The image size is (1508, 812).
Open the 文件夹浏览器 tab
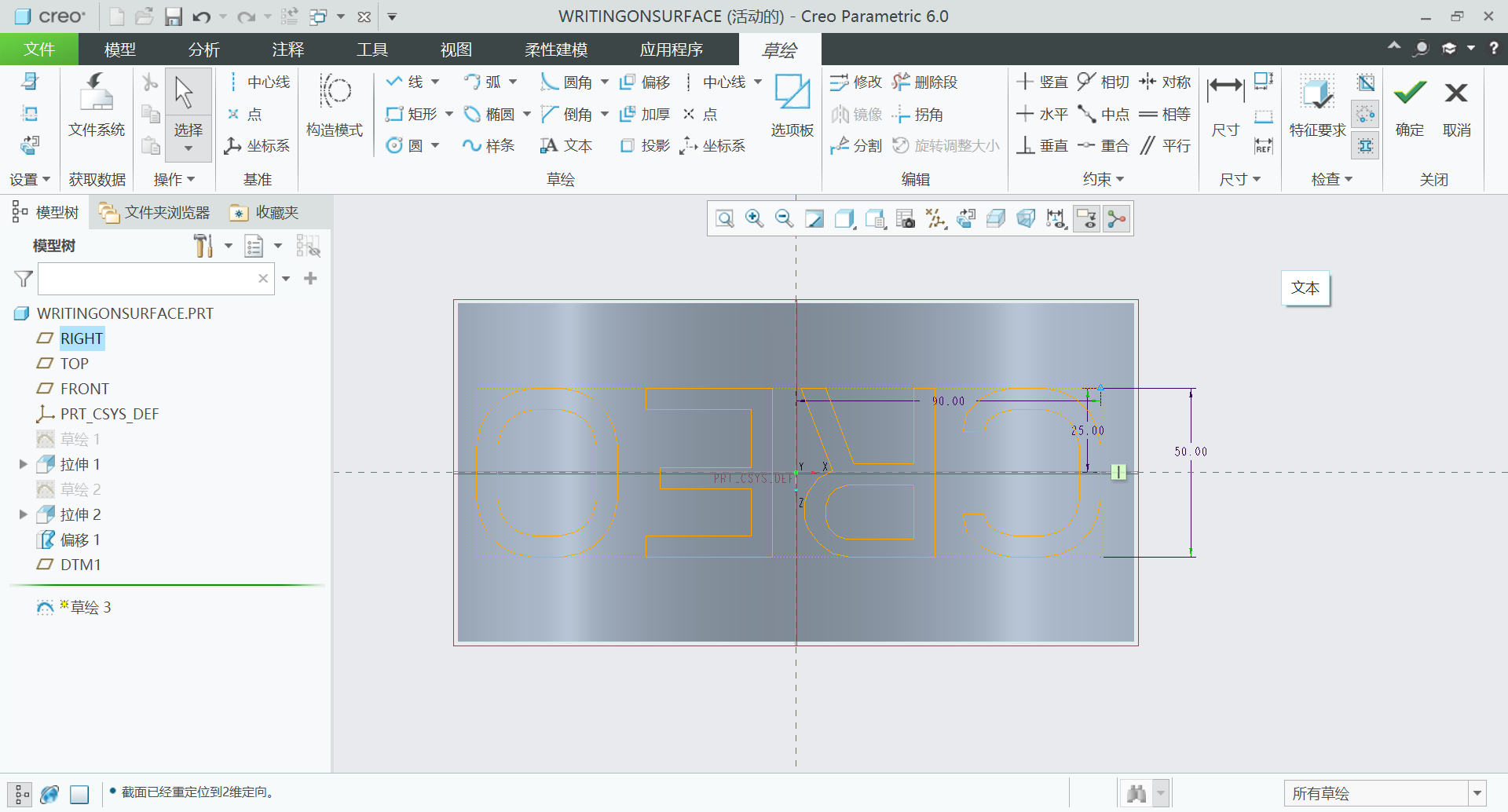[155, 212]
